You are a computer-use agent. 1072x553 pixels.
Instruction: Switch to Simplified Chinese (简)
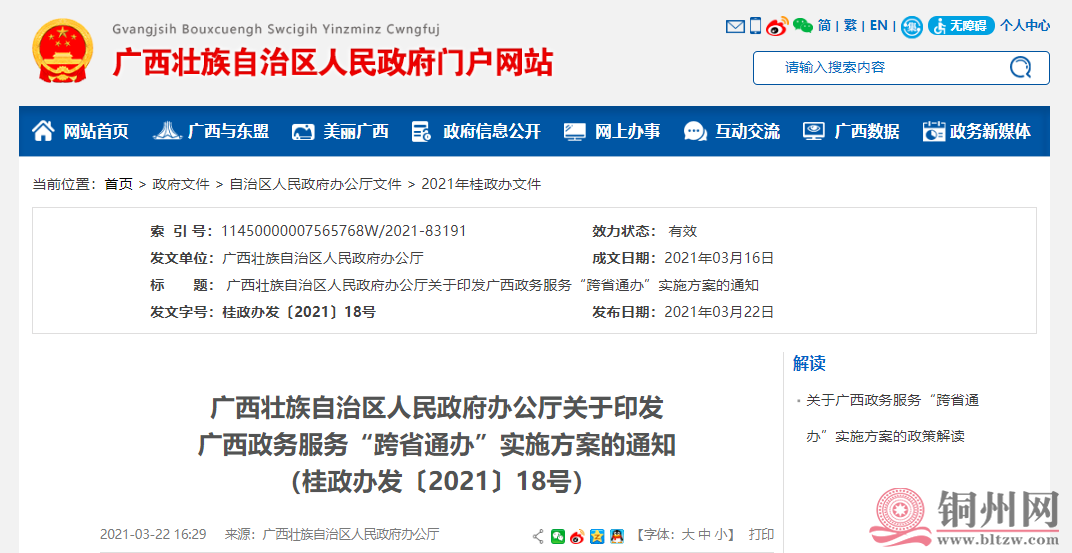point(825,26)
